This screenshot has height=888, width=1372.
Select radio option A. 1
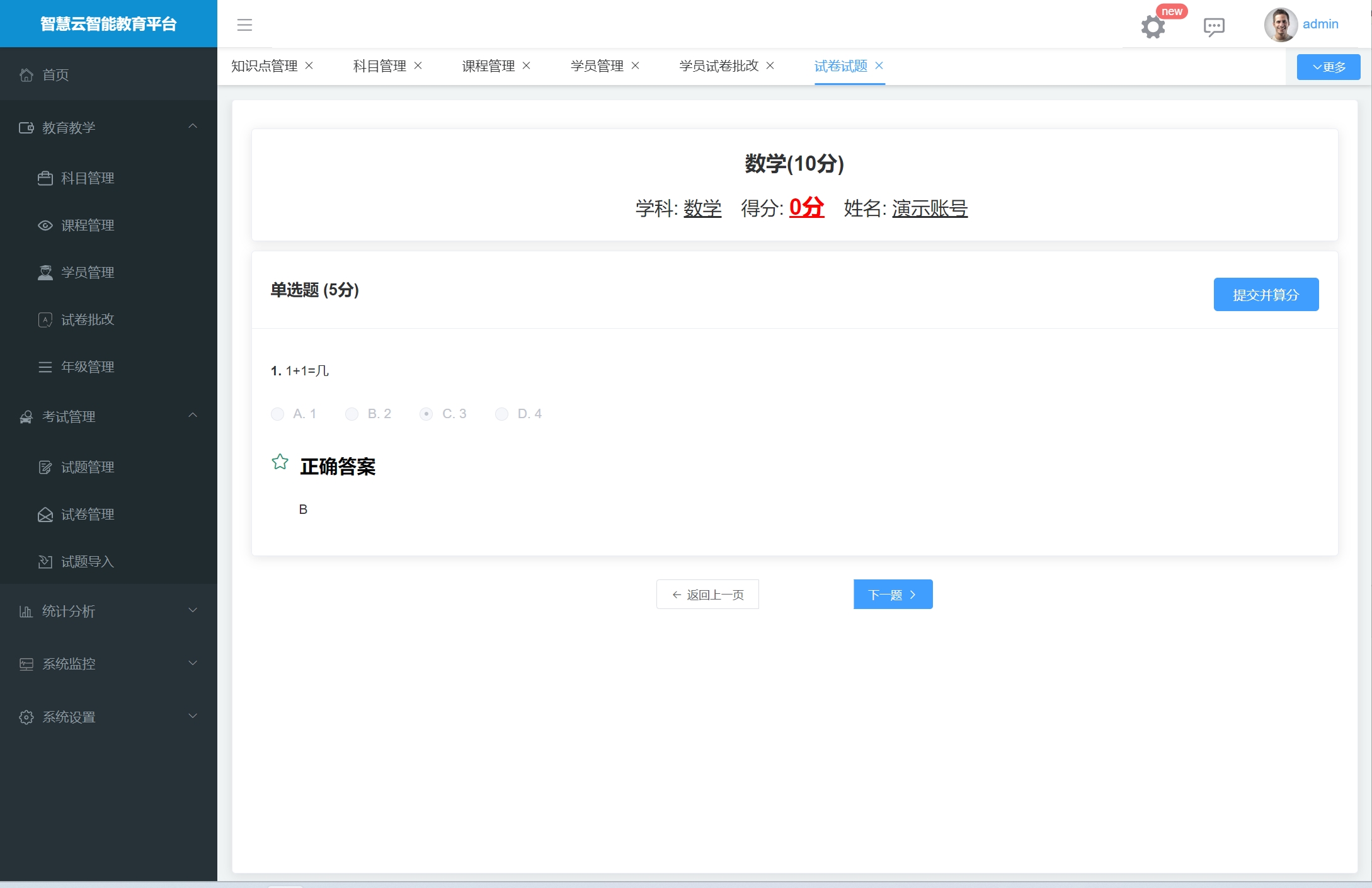coord(278,414)
